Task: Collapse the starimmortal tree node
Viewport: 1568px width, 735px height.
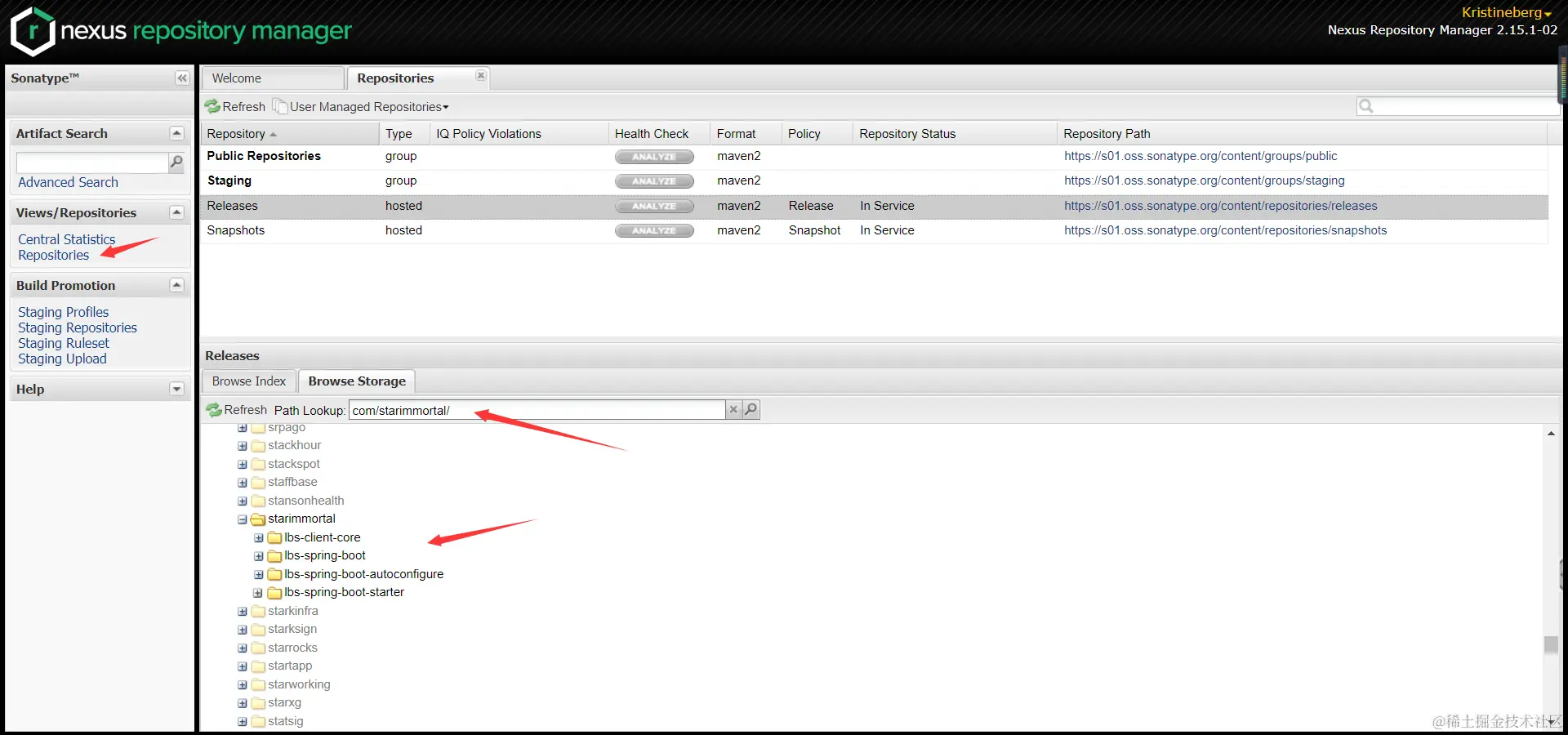Action: coord(243,519)
